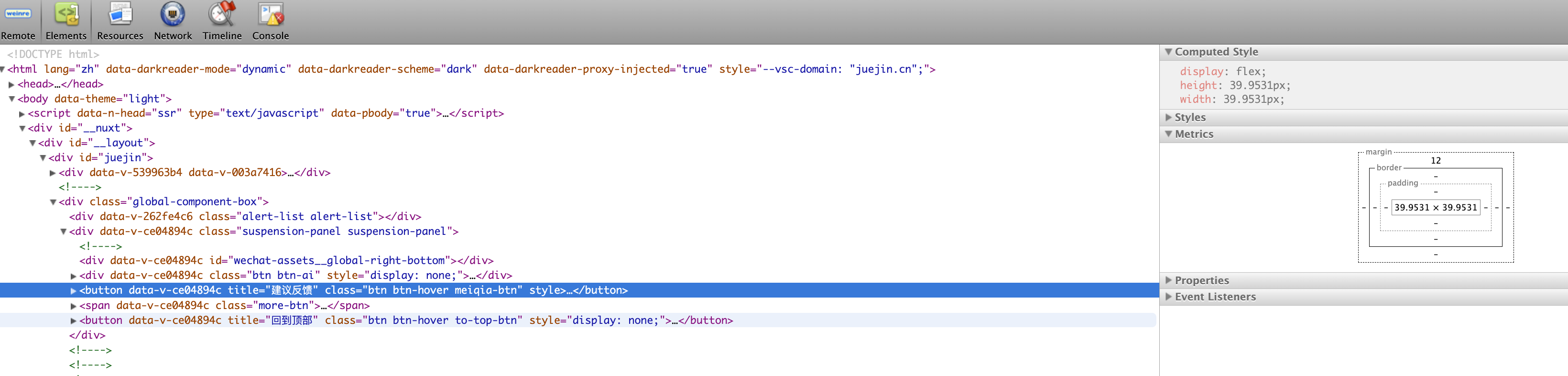1568x376 pixels.
Task: Collapse the div id __layout node
Action: [32, 143]
